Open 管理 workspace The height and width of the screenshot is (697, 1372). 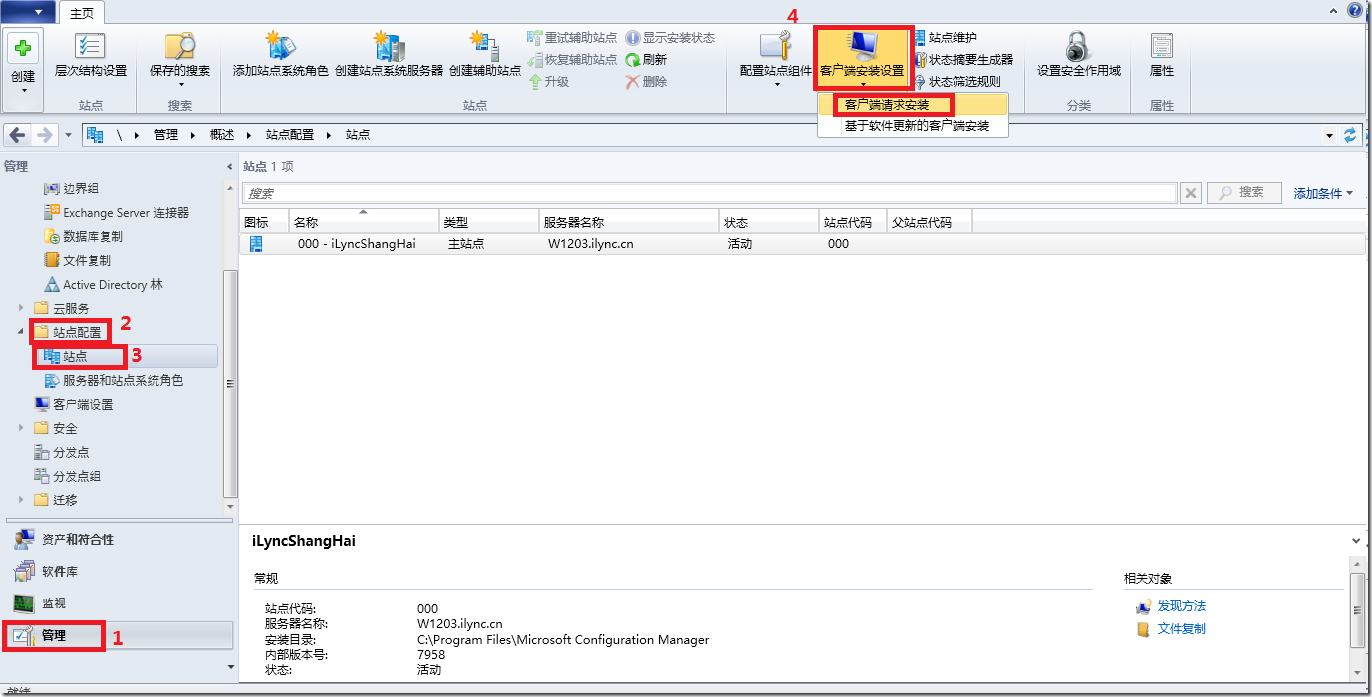click(118, 635)
